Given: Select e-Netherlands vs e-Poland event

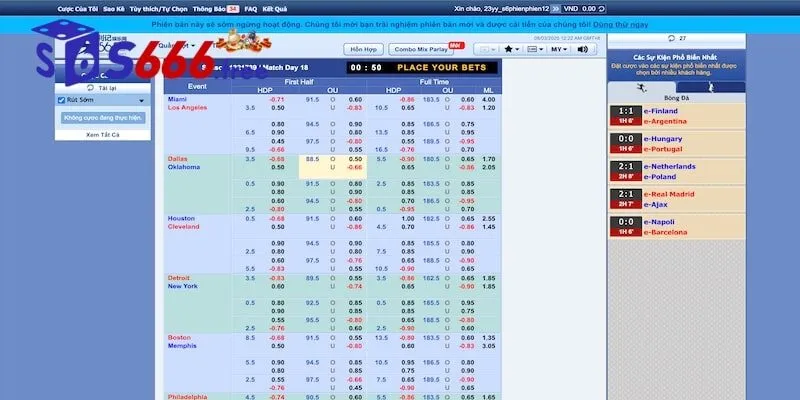Looking at the screenshot, I should click(677, 171).
